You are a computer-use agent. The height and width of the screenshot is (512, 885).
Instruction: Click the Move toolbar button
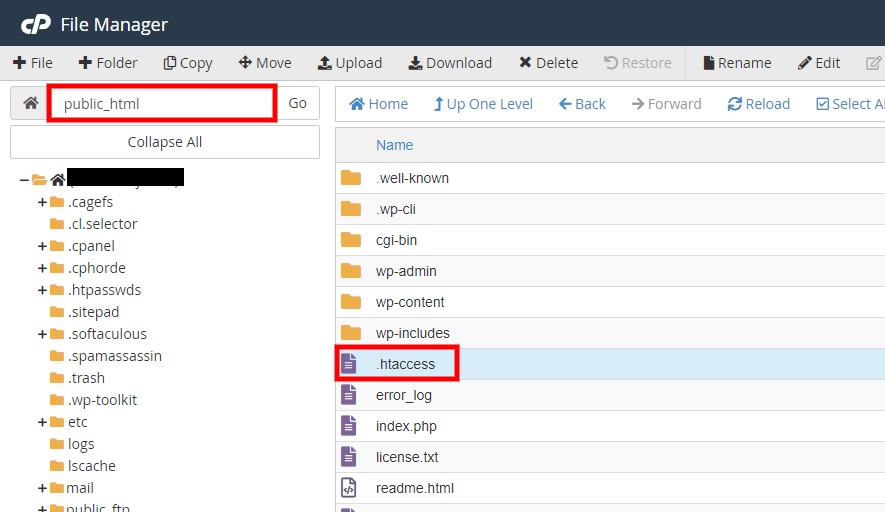click(265, 63)
